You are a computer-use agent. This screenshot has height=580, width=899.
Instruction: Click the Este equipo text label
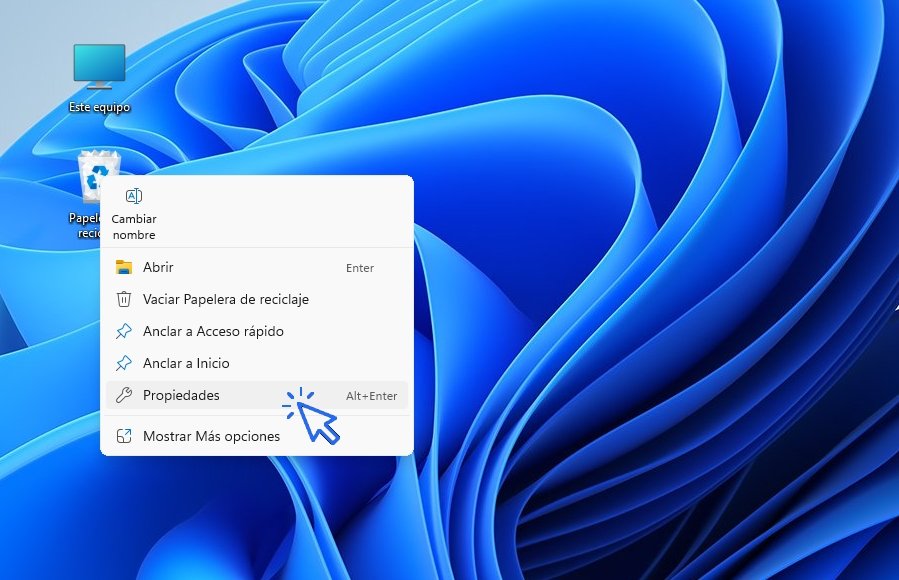point(99,107)
